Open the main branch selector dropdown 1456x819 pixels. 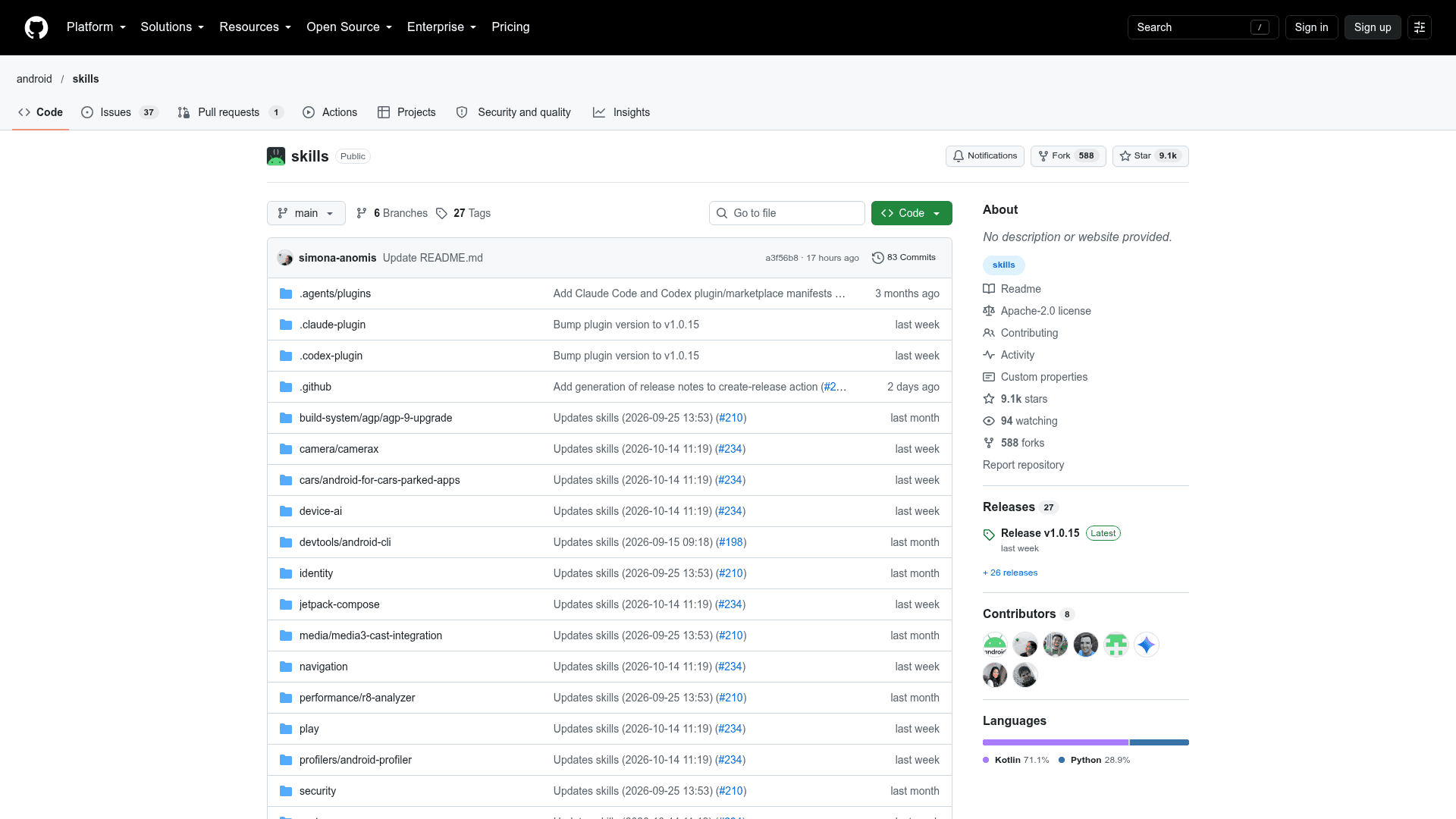click(x=306, y=213)
